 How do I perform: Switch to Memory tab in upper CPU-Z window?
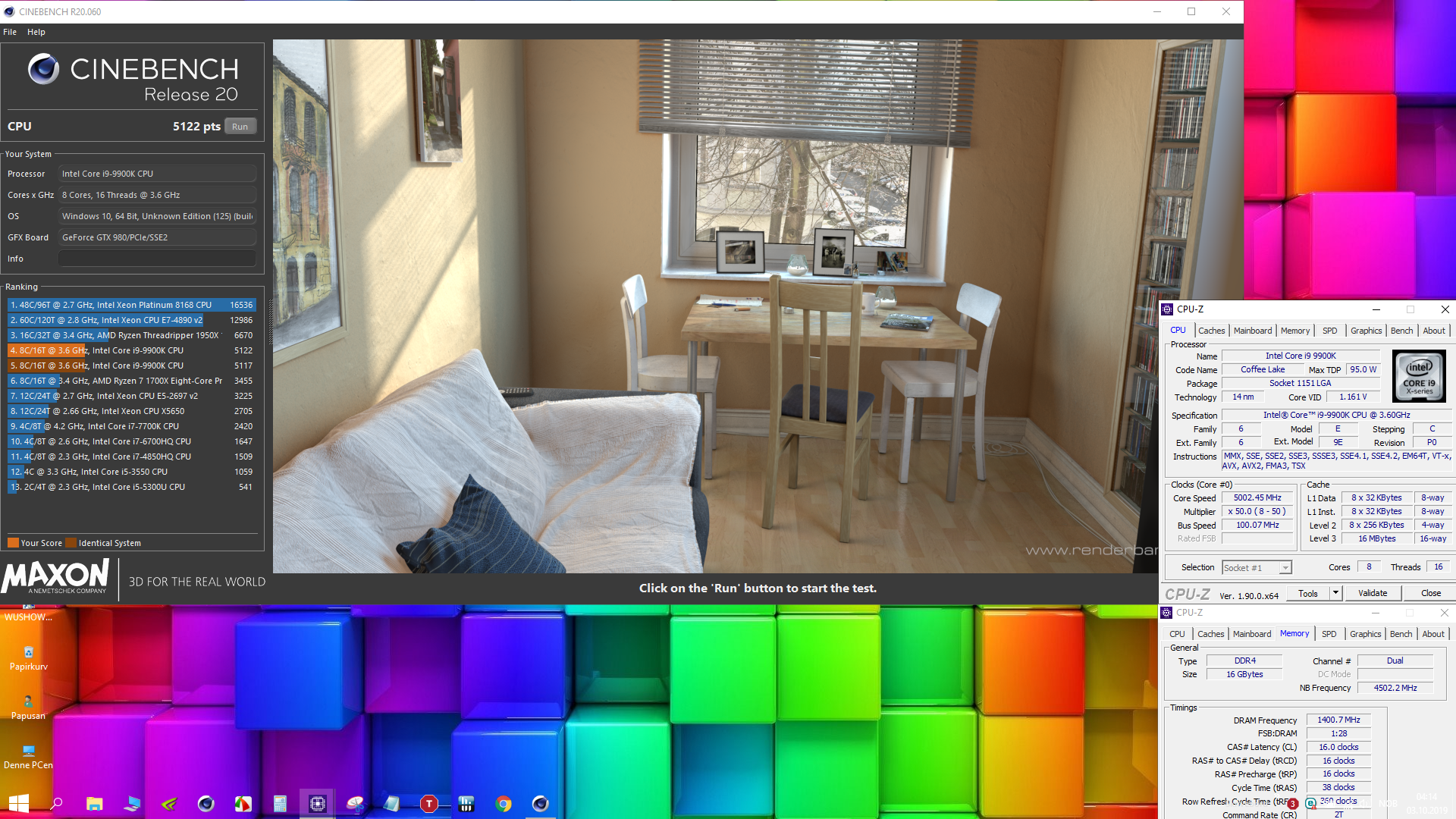click(x=1295, y=331)
